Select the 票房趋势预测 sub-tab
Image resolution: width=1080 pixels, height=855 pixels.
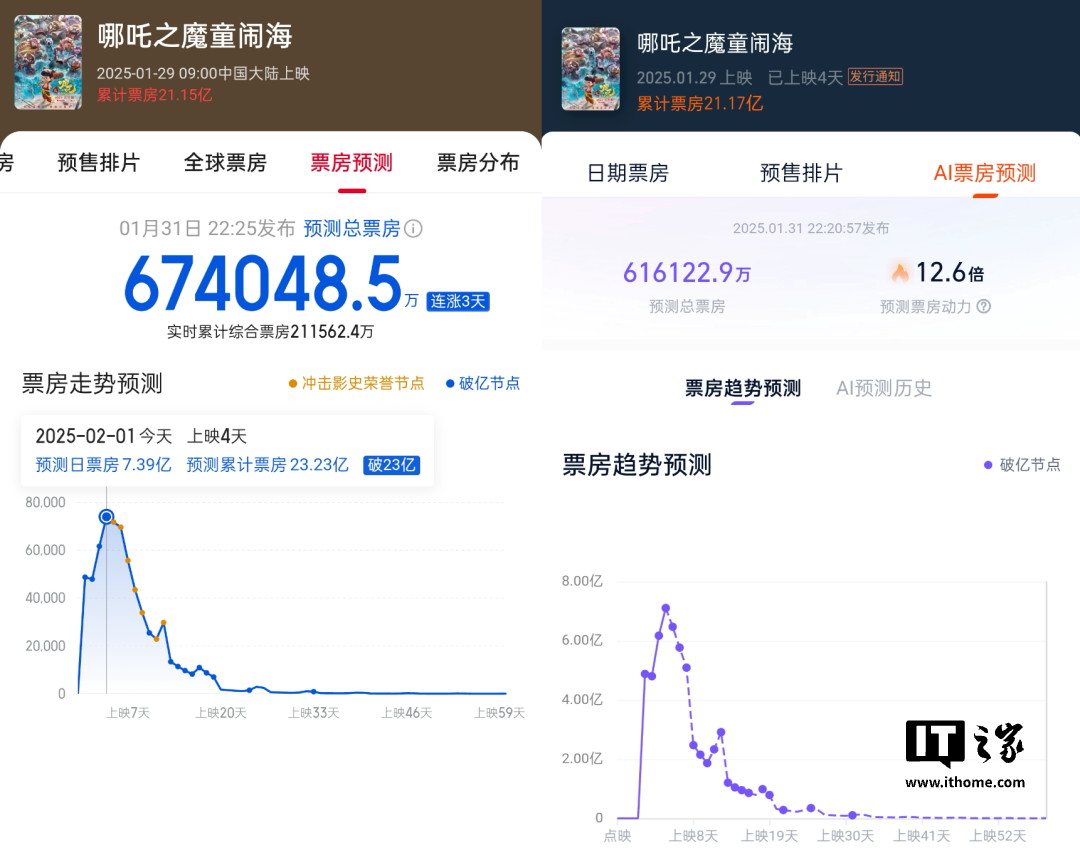coord(742,388)
